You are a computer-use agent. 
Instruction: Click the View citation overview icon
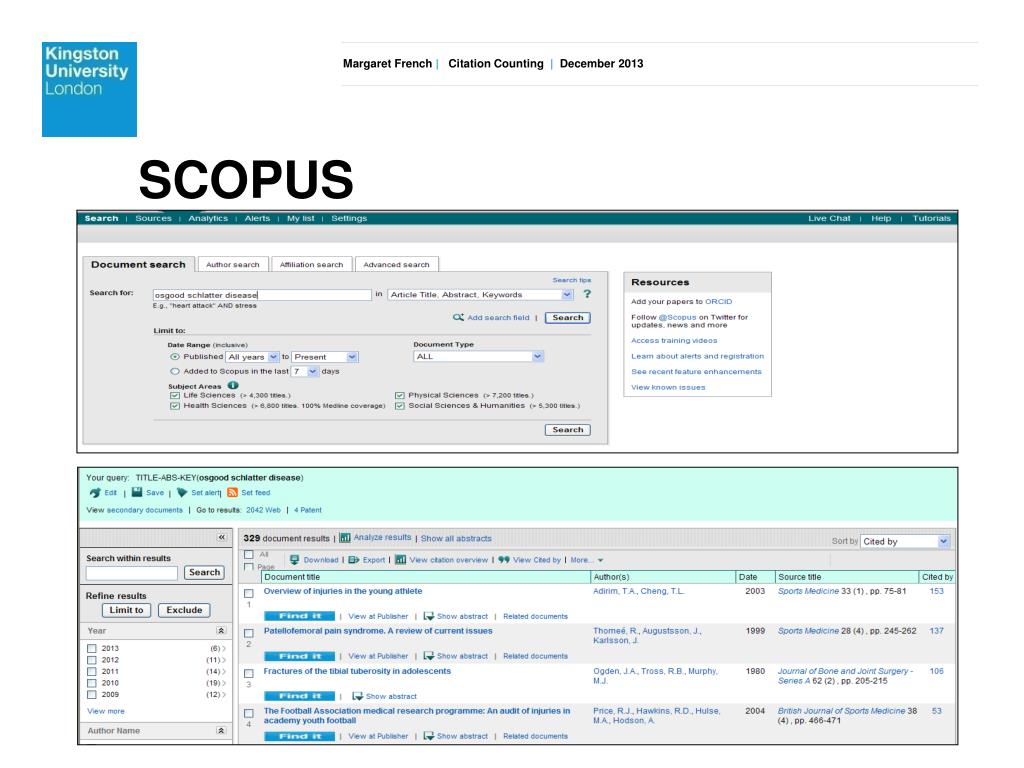coord(400,560)
